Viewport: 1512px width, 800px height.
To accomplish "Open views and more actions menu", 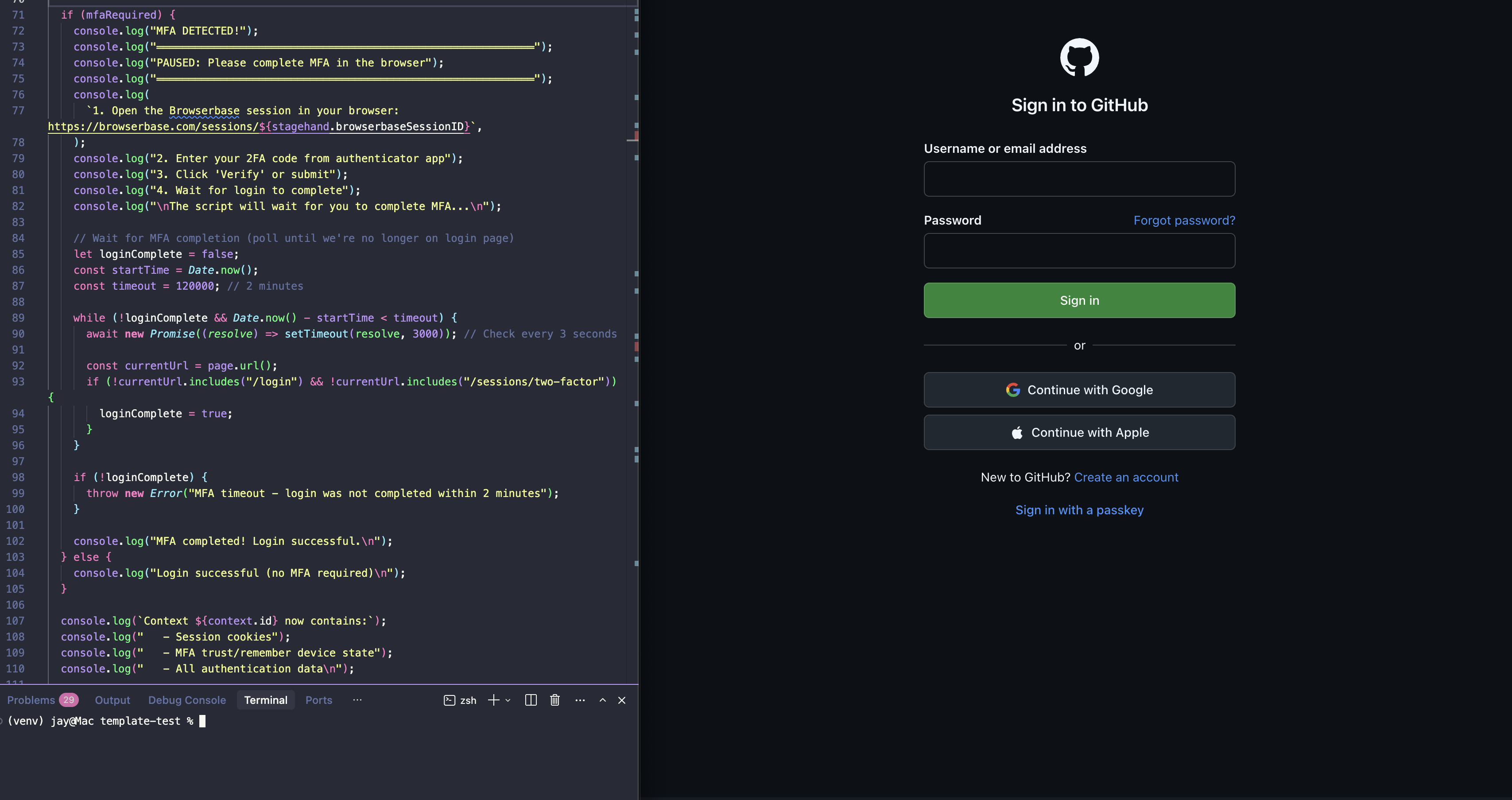I will (580, 699).
